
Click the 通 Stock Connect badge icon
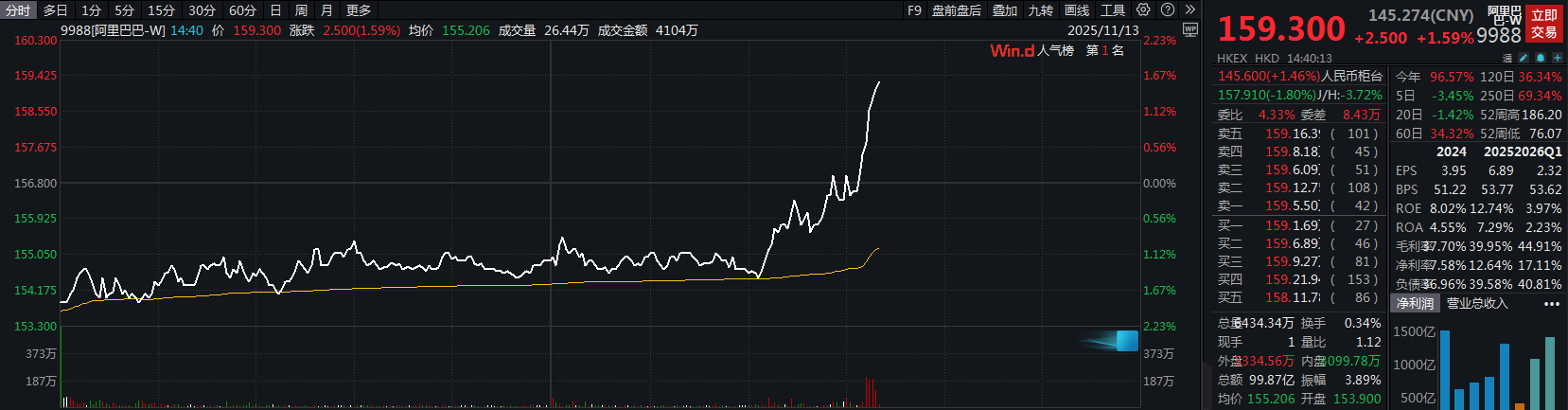[1507, 58]
